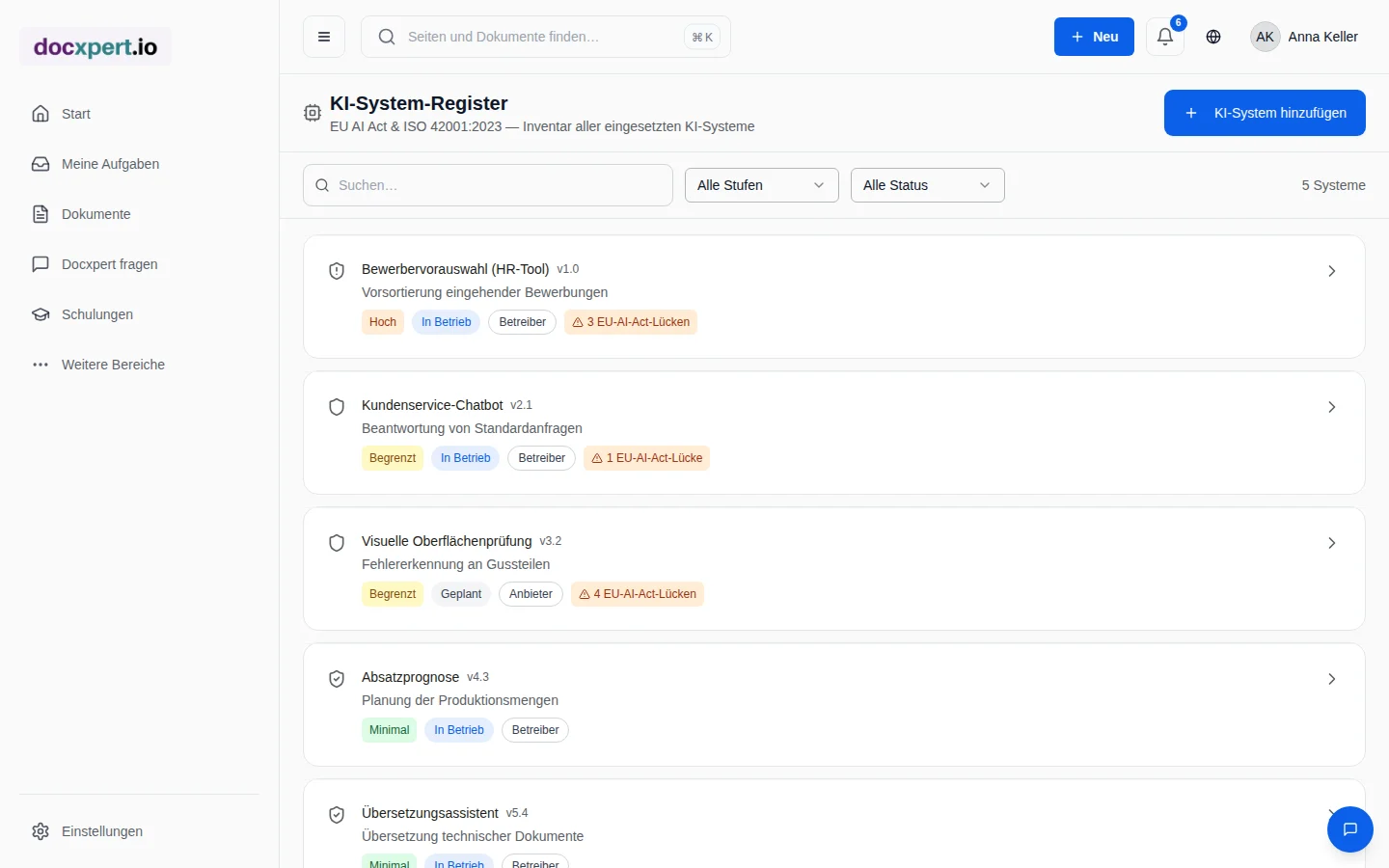Click the KI-System-Register chip icon
1389x868 pixels.
(x=313, y=113)
